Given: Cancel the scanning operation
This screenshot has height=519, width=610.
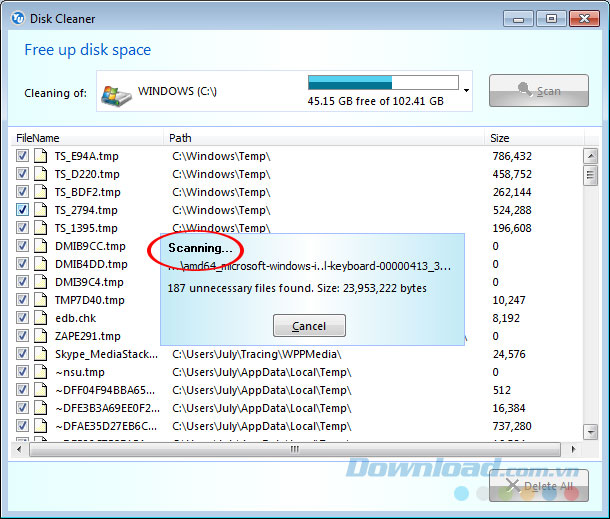Looking at the screenshot, I should [308, 326].
